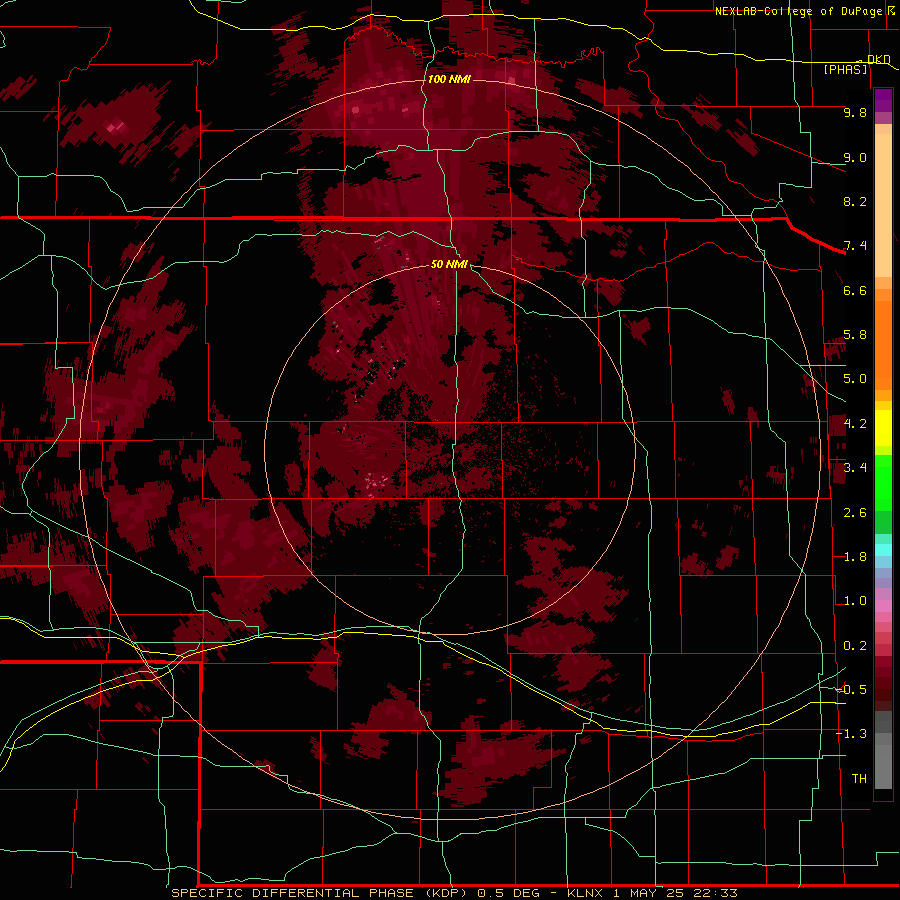Click the peach band of the color scale
This screenshot has width=900, height=900.
click(883, 205)
